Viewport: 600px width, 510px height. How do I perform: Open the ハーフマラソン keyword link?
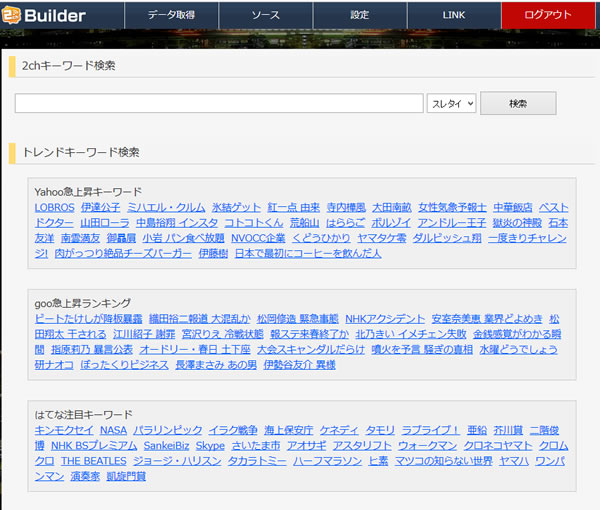coord(328,461)
